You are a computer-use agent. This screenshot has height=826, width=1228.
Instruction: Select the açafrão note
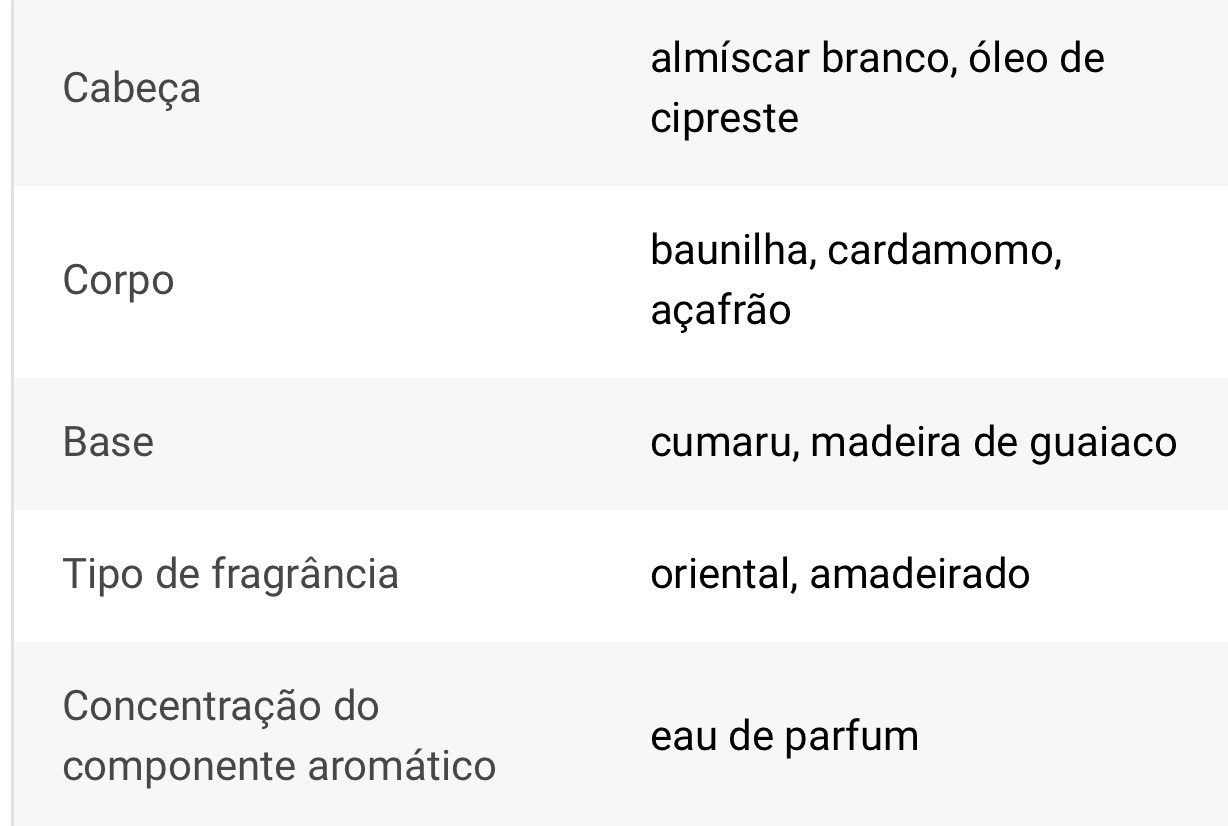720,310
